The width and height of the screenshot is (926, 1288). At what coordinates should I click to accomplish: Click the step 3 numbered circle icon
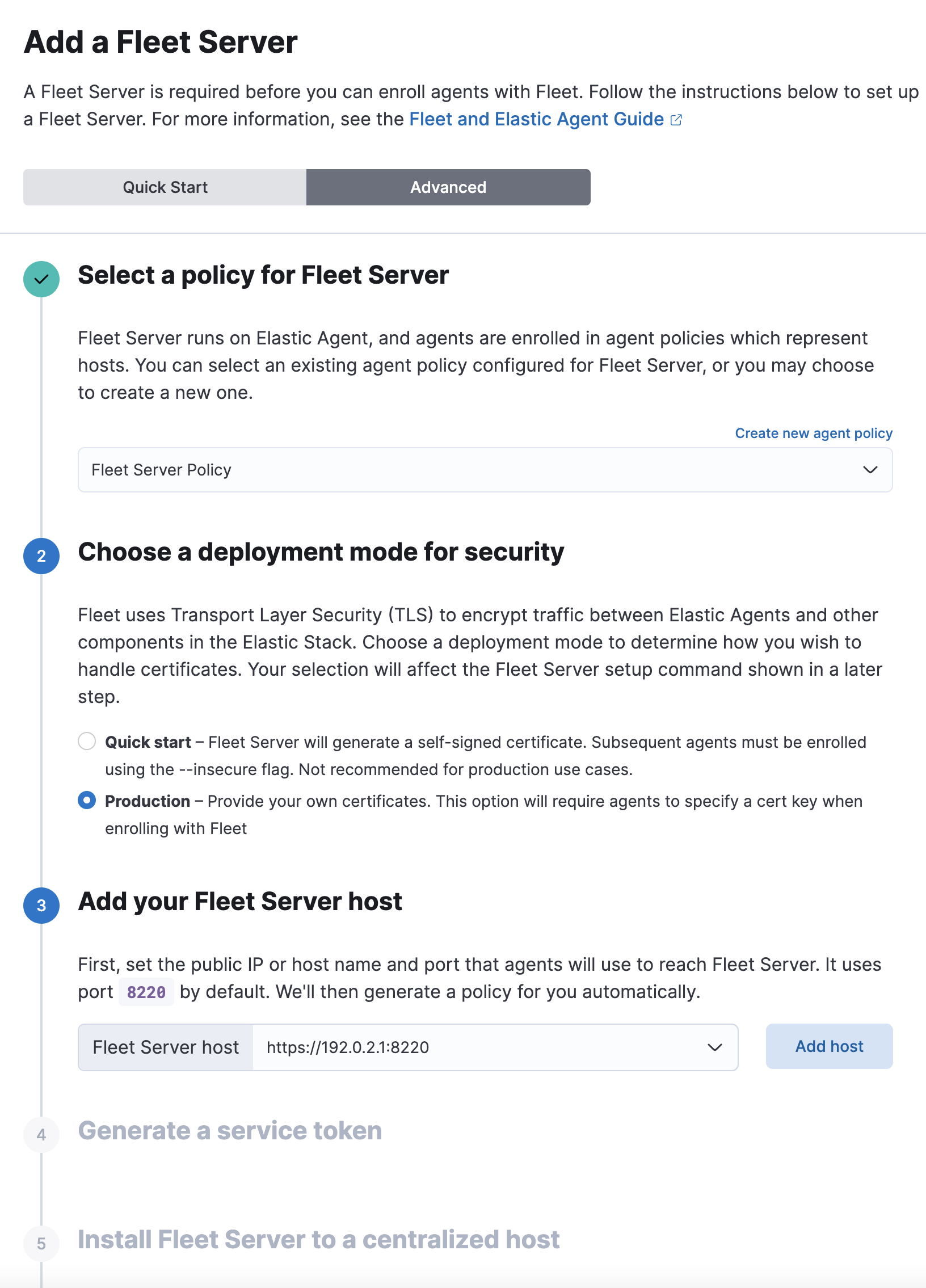click(40, 906)
